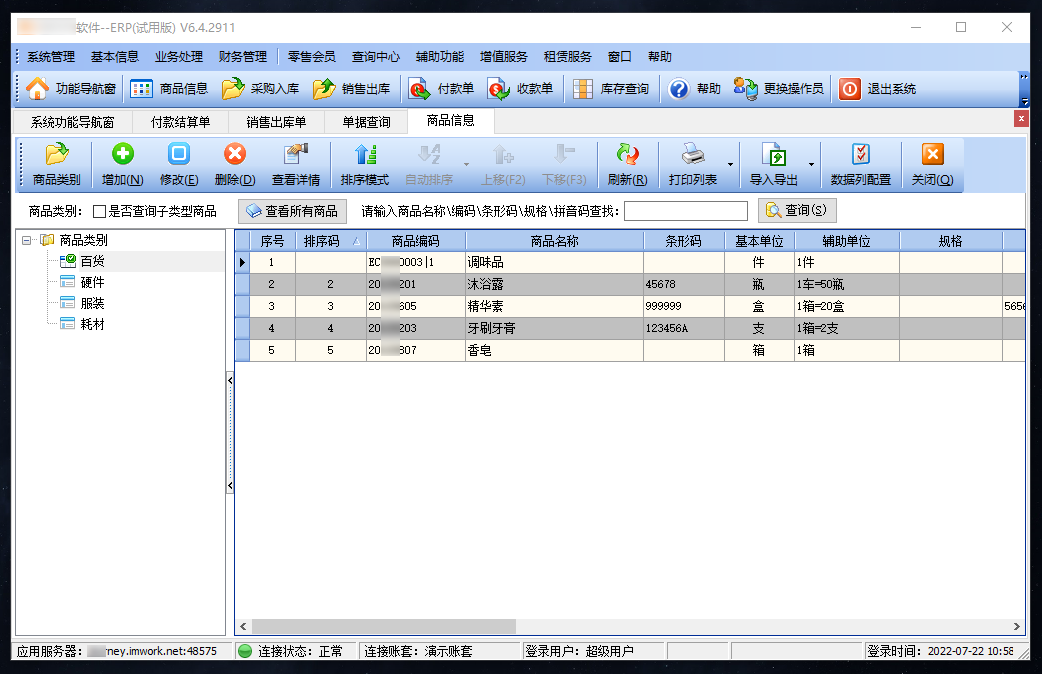Click the 查看详情 view details icon
The image size is (1042, 674).
(x=295, y=155)
